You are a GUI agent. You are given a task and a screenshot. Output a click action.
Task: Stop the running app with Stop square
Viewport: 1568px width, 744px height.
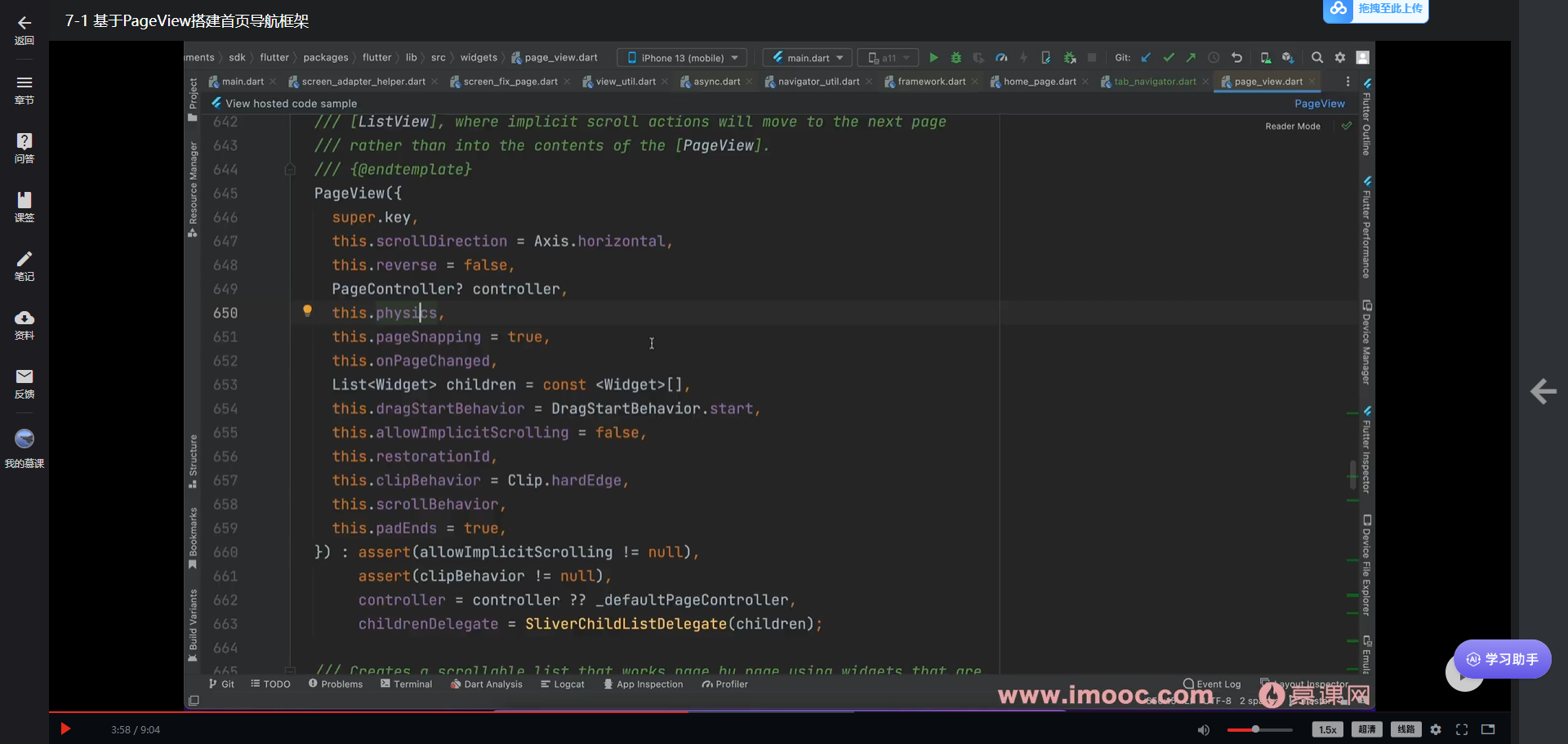(x=1092, y=58)
